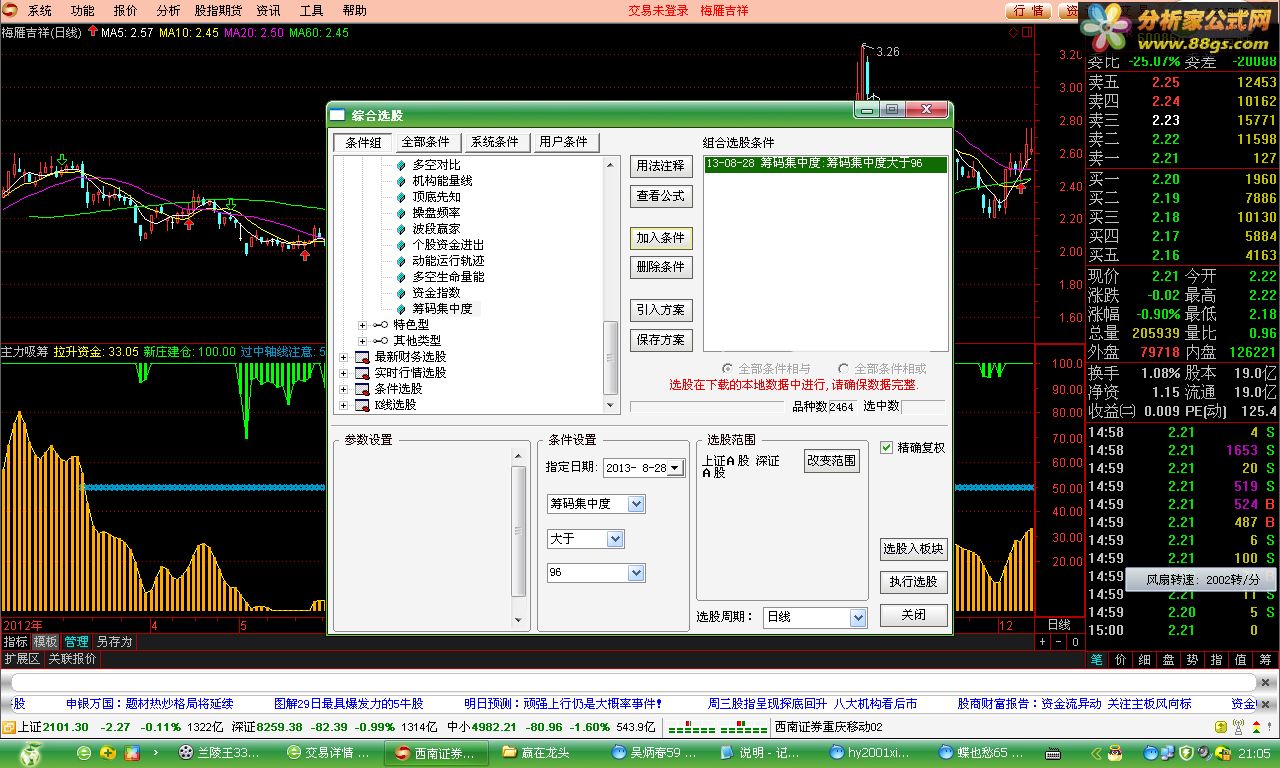This screenshot has width=1280, height=768.
Task: Click 其他类型 group icon
Action: [380, 341]
